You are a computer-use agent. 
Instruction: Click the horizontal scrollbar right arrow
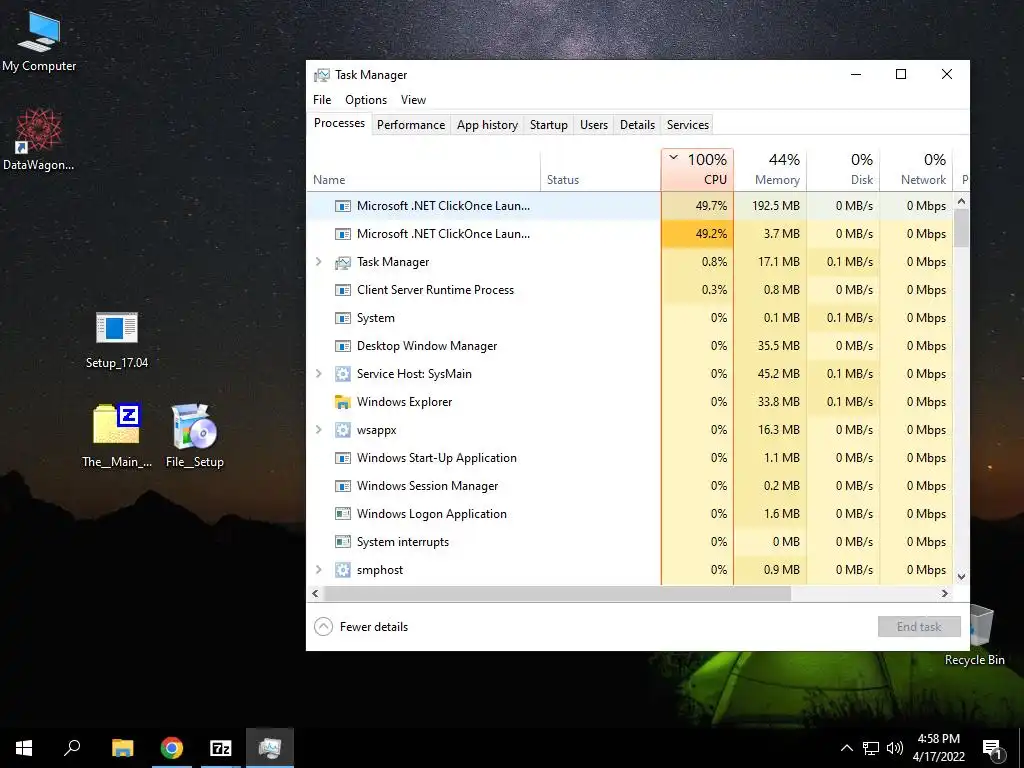tap(944, 594)
